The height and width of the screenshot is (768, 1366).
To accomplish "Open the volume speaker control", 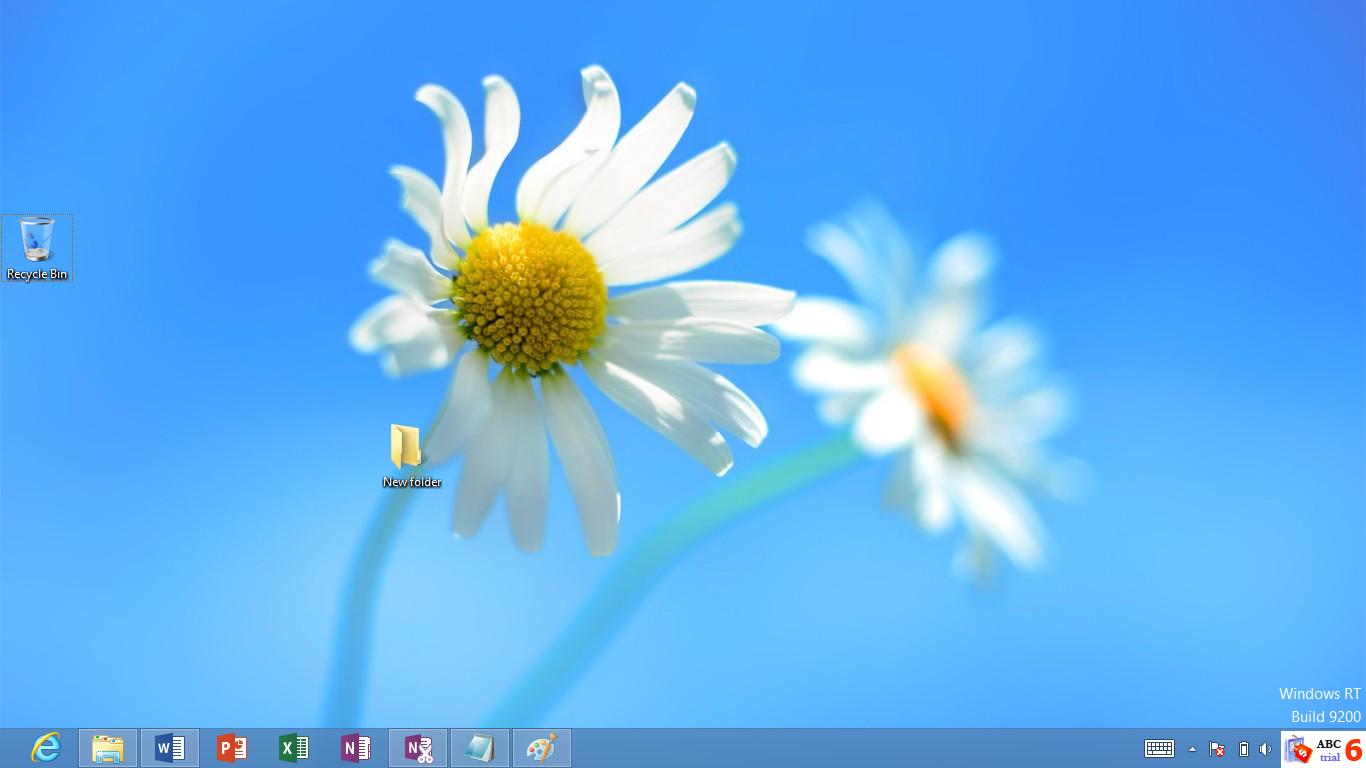I will [x=1266, y=749].
